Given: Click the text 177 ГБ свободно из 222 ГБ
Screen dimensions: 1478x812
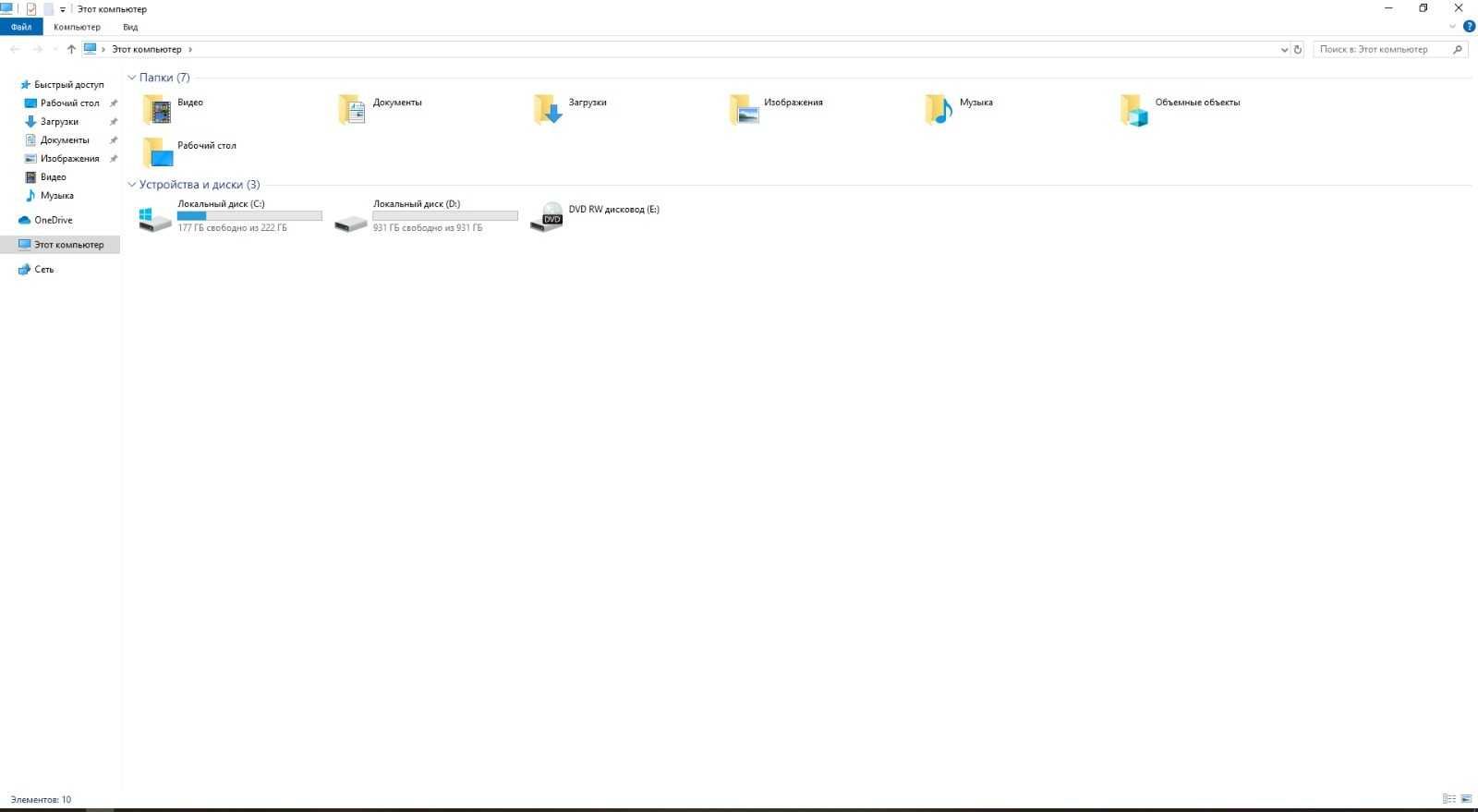Looking at the screenshot, I should (x=232, y=227).
